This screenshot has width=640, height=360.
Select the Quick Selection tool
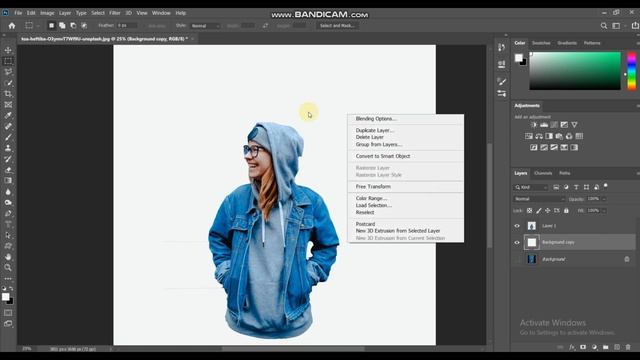coord(8,83)
